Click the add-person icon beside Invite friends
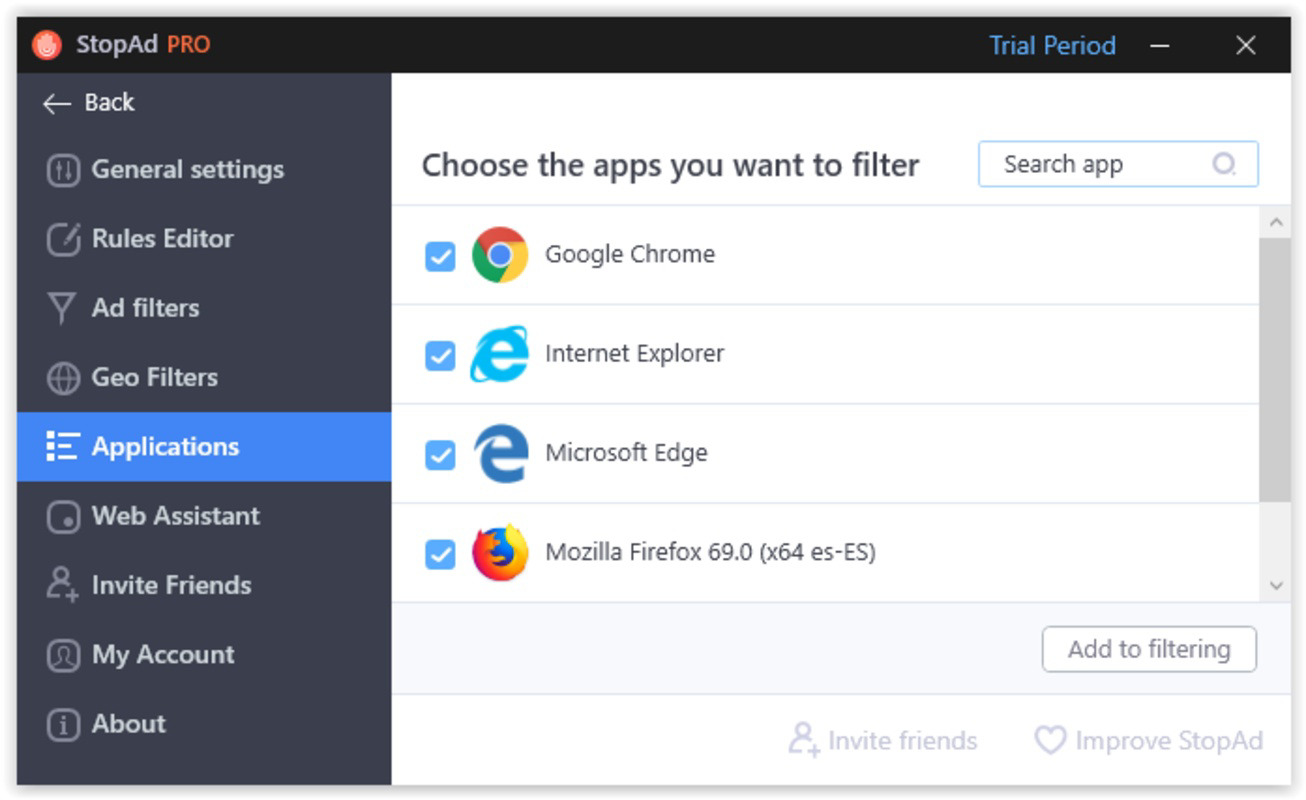Image resolution: width=1306 pixels, height=800 pixels. click(x=804, y=740)
